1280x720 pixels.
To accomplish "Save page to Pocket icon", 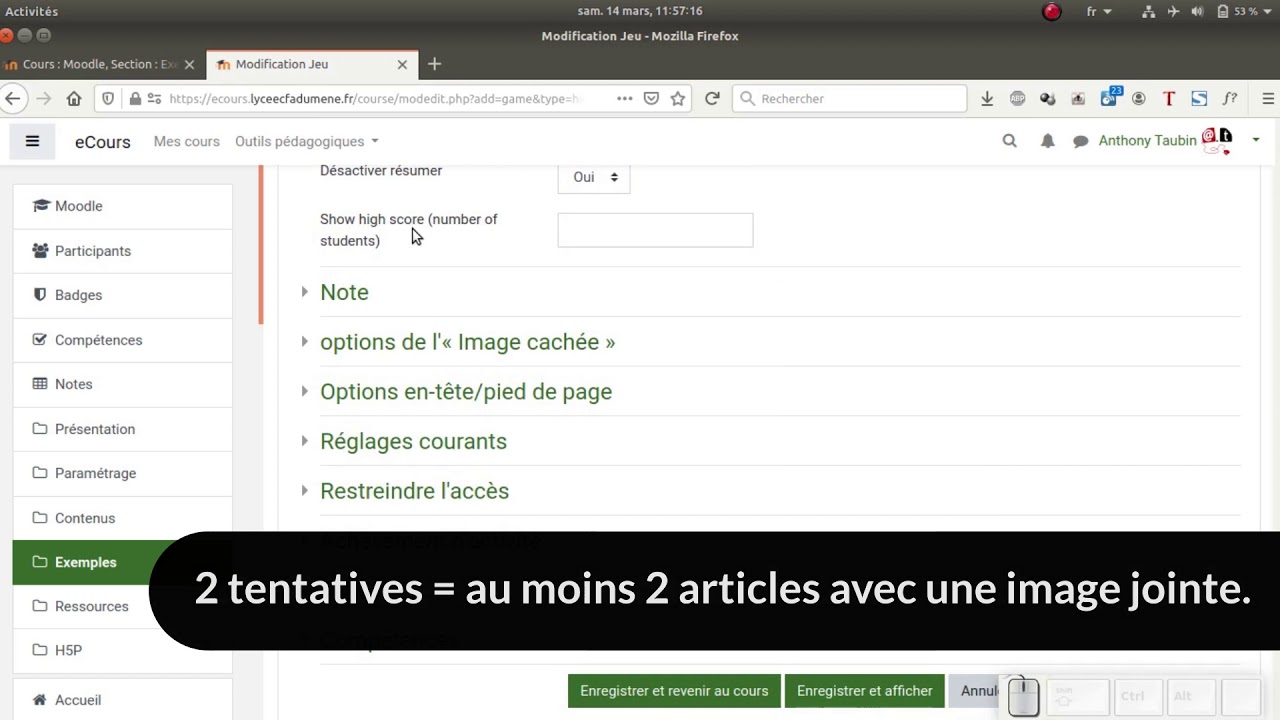I will point(651,98).
